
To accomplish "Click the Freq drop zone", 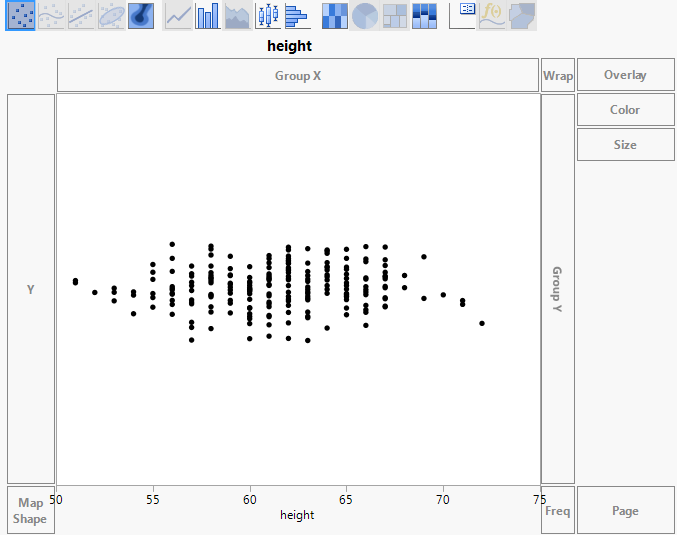I will (x=558, y=510).
